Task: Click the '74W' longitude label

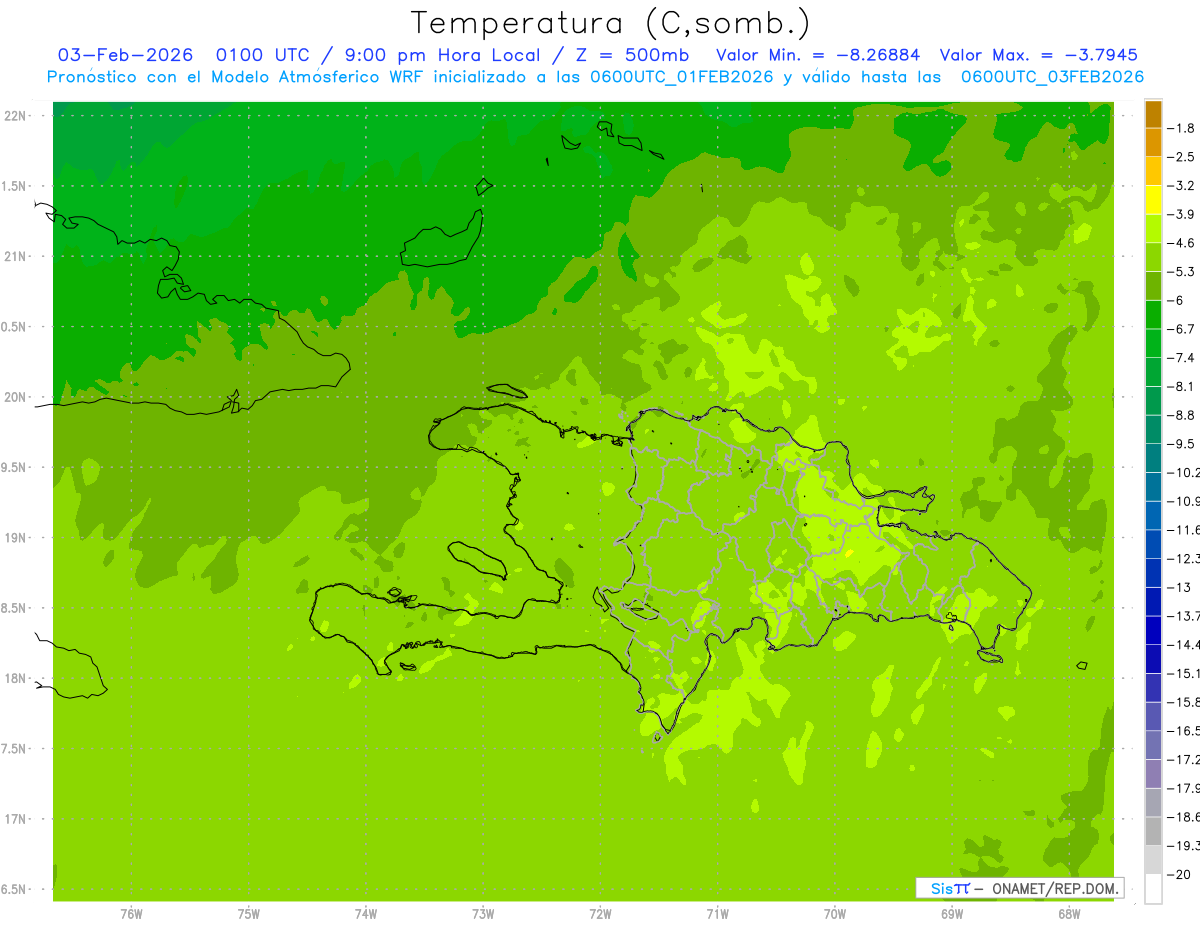Action: click(x=366, y=913)
